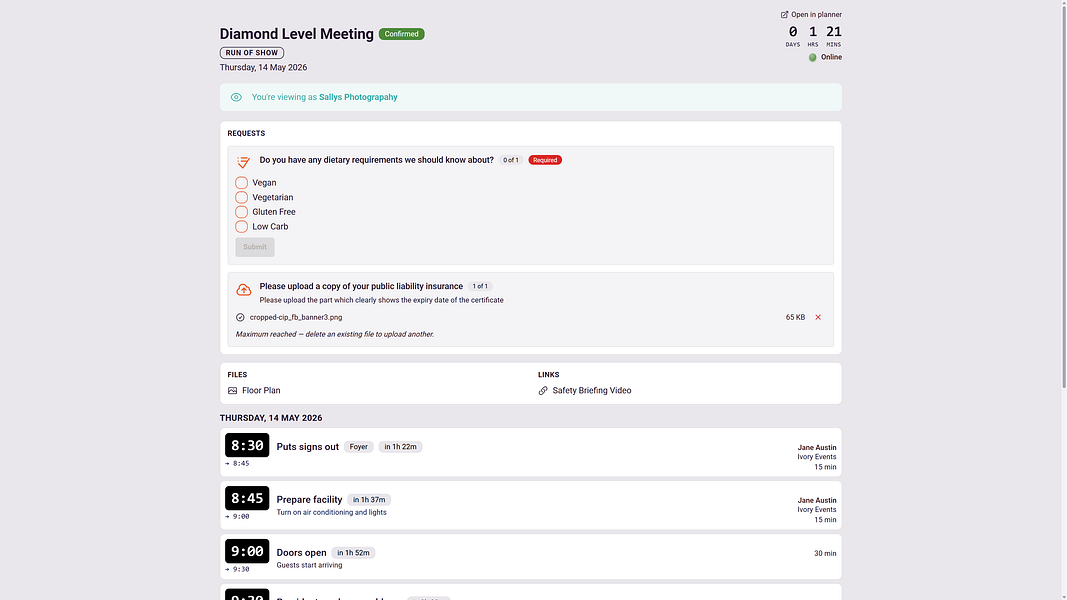Click the 'in 1h 37m' countdown tag
The height and width of the screenshot is (600, 1067).
click(x=369, y=499)
